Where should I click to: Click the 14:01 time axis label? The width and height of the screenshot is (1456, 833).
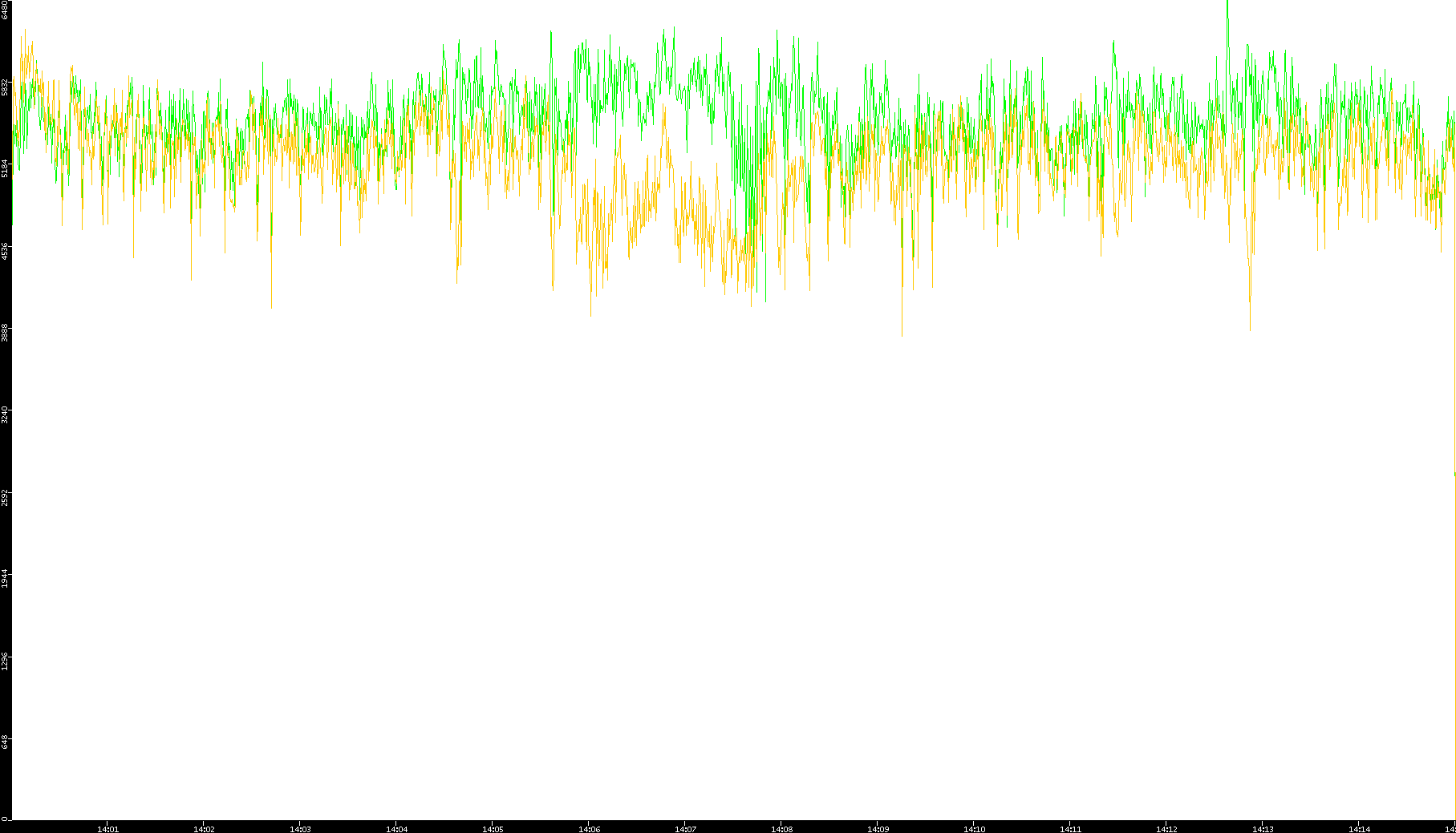(107, 828)
